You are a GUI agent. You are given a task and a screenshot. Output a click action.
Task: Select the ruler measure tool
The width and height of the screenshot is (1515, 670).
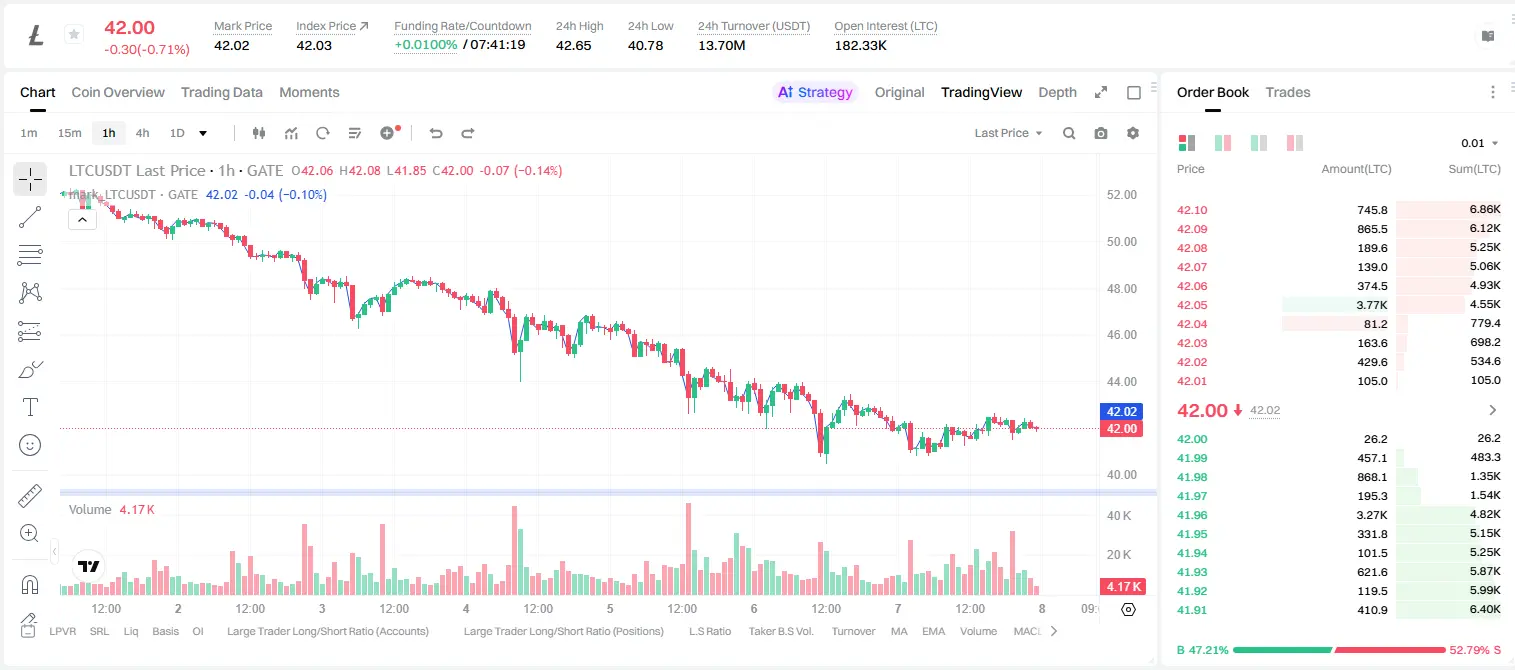pos(30,496)
